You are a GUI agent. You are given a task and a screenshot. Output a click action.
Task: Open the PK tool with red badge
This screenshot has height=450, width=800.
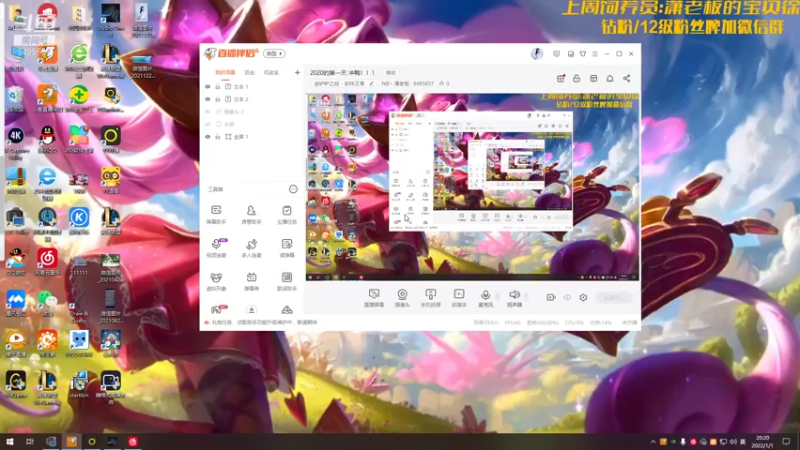pyautogui.click(x=217, y=309)
